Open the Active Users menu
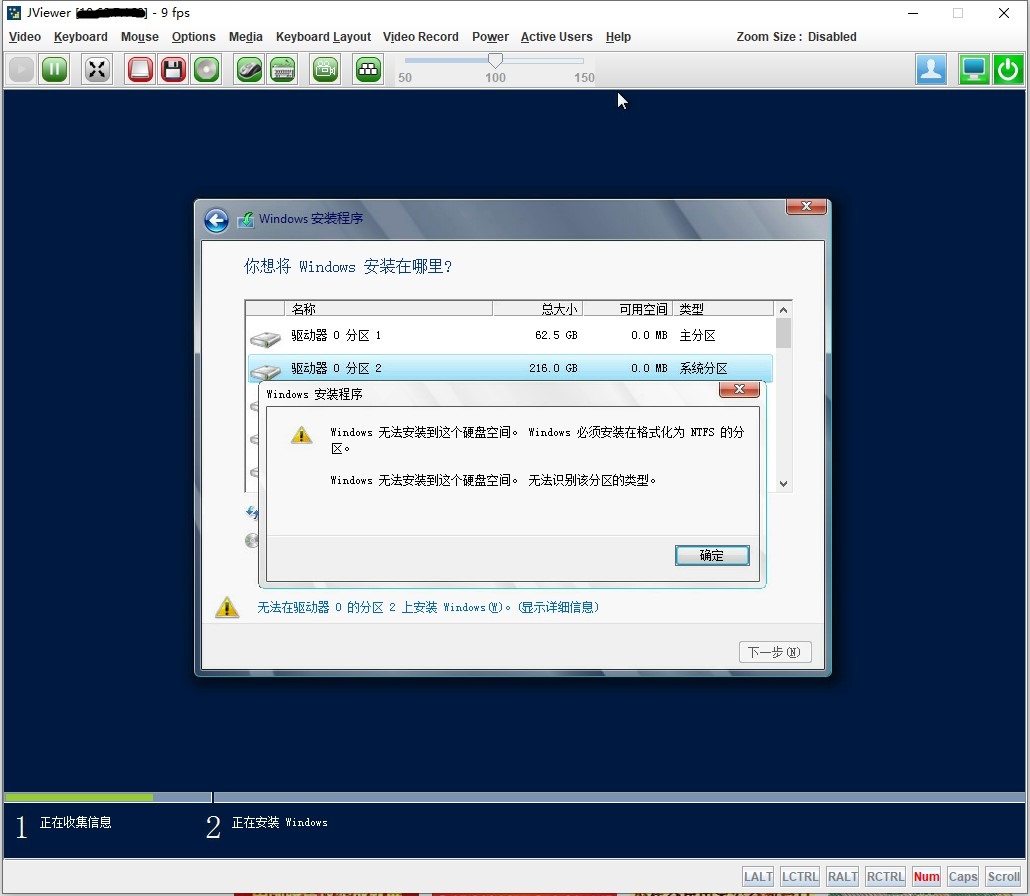Screen dimensions: 1030x896 point(556,37)
